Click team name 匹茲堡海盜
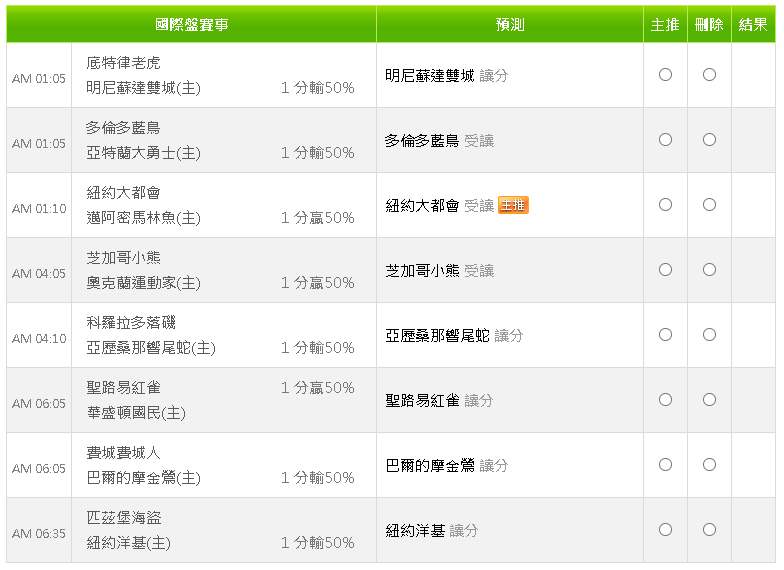 coord(124,518)
